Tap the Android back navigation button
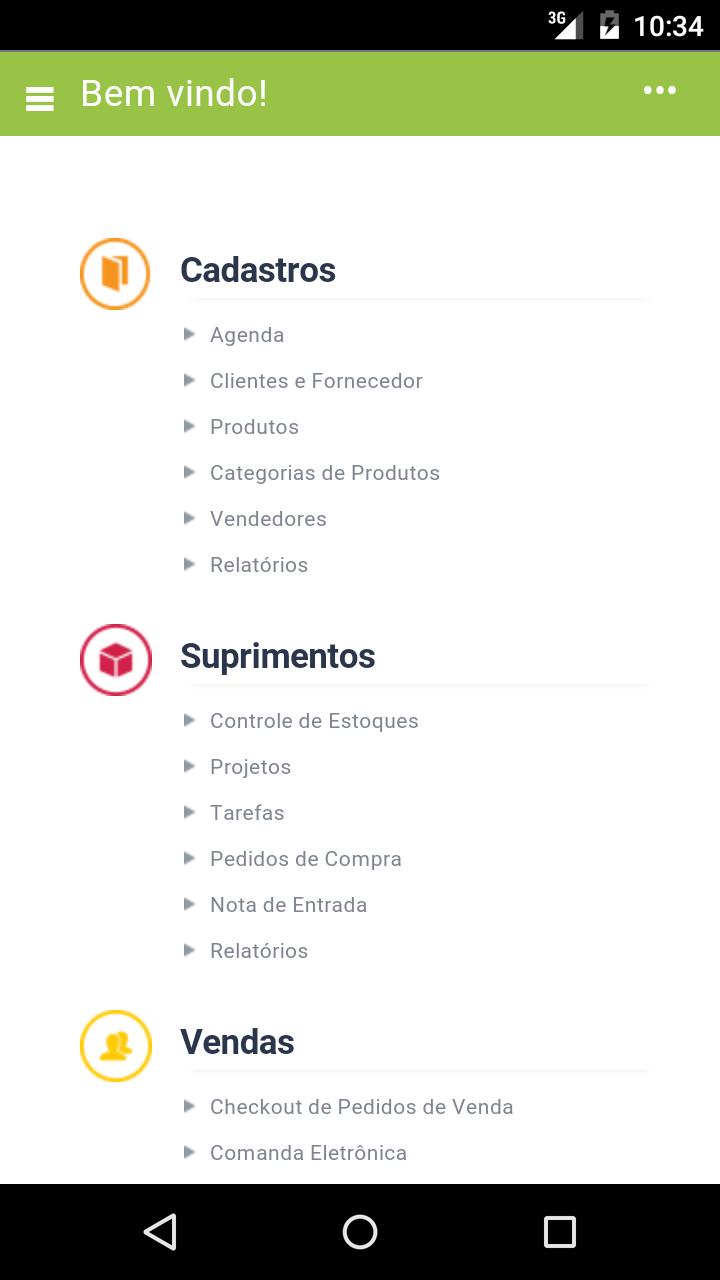Viewport: 720px width, 1280px height. 160,1232
